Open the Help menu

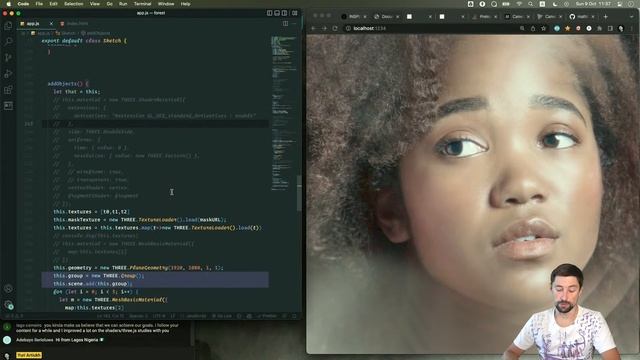click(x=186, y=4)
